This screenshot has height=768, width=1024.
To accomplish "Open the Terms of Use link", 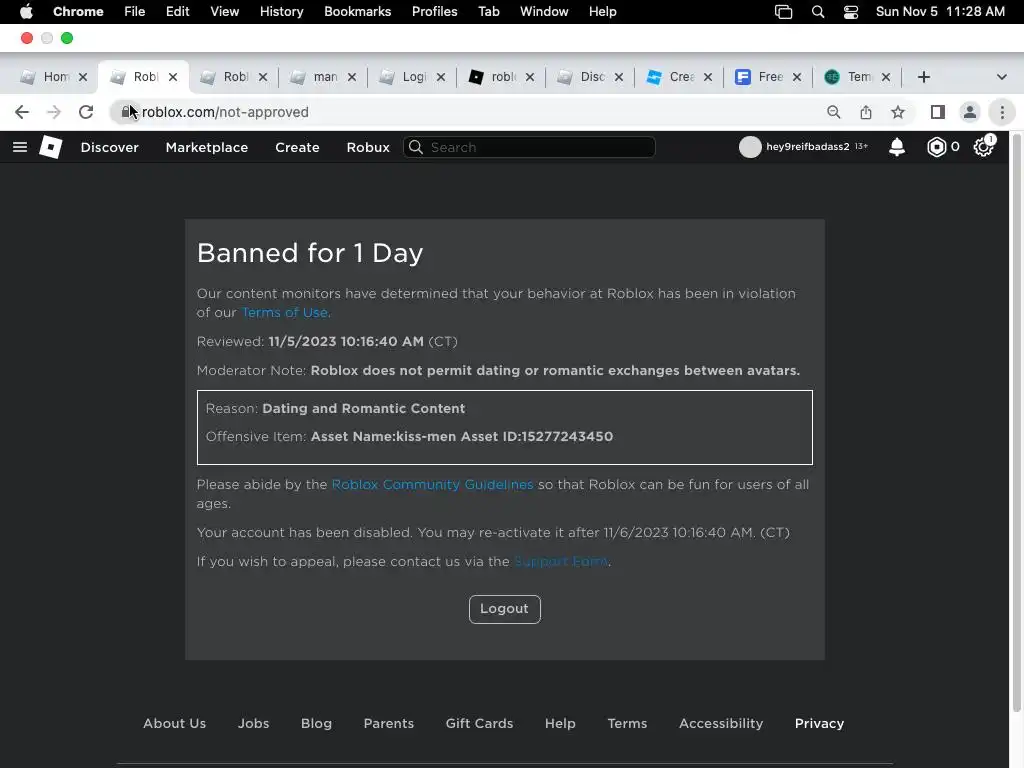I will 285,313.
